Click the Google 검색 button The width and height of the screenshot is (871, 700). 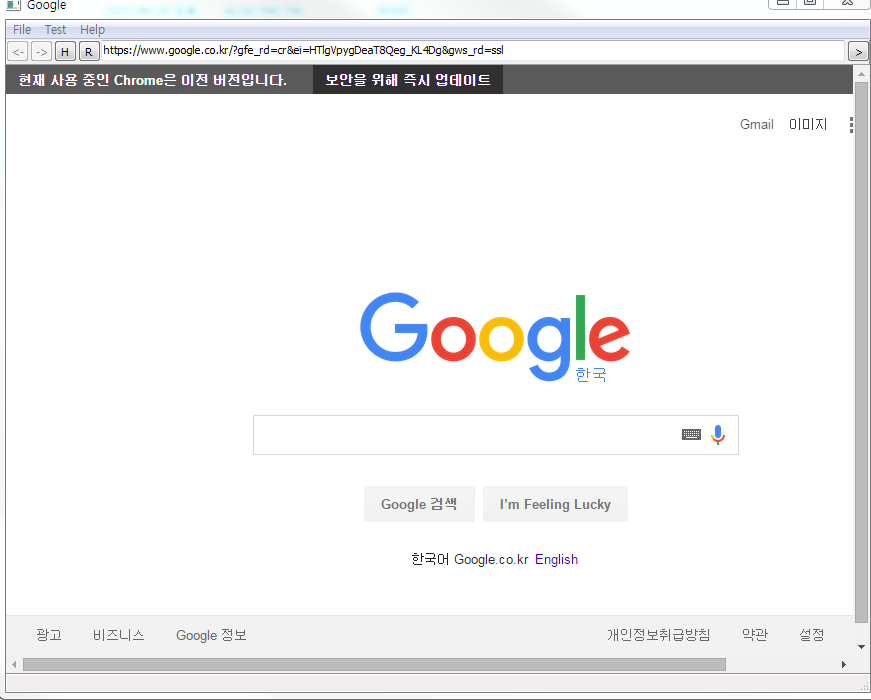click(x=419, y=504)
